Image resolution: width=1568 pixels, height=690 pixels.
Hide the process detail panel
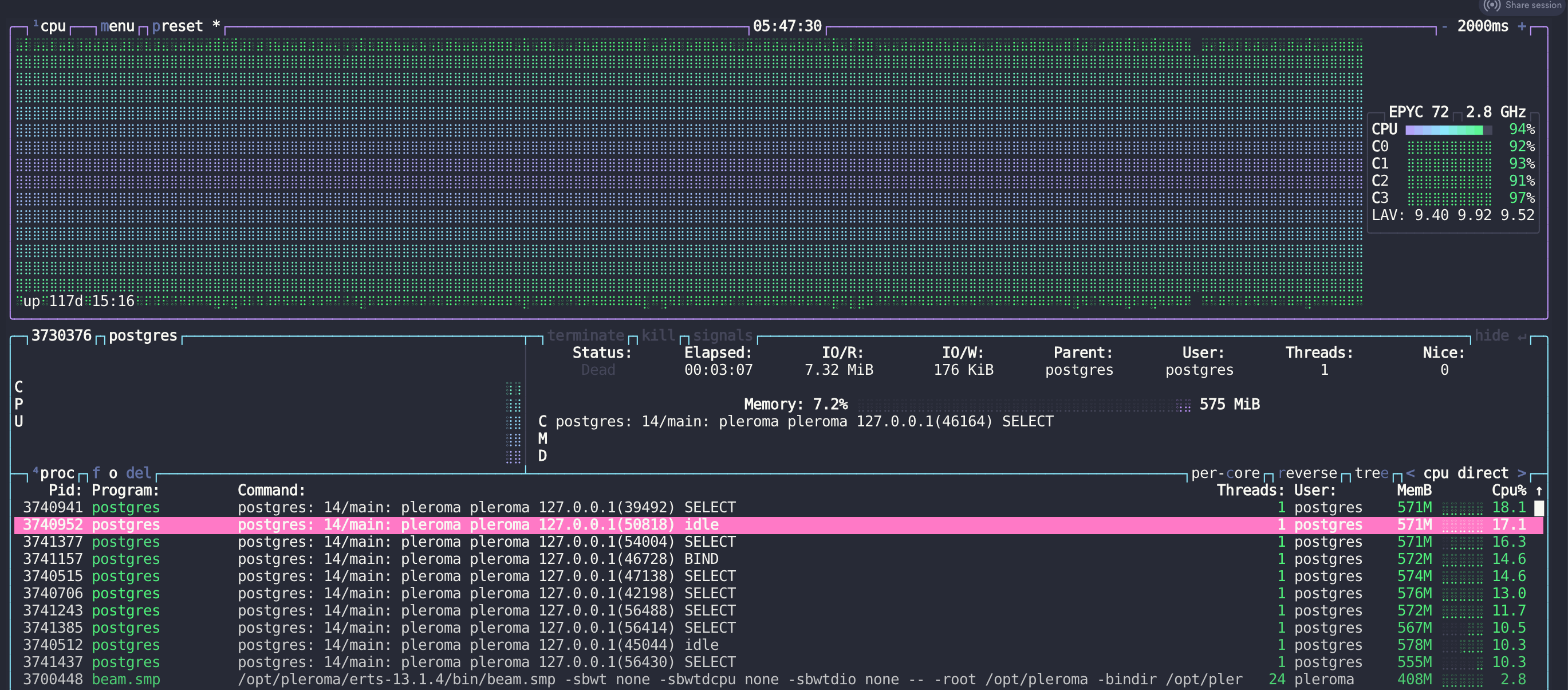click(x=1500, y=336)
